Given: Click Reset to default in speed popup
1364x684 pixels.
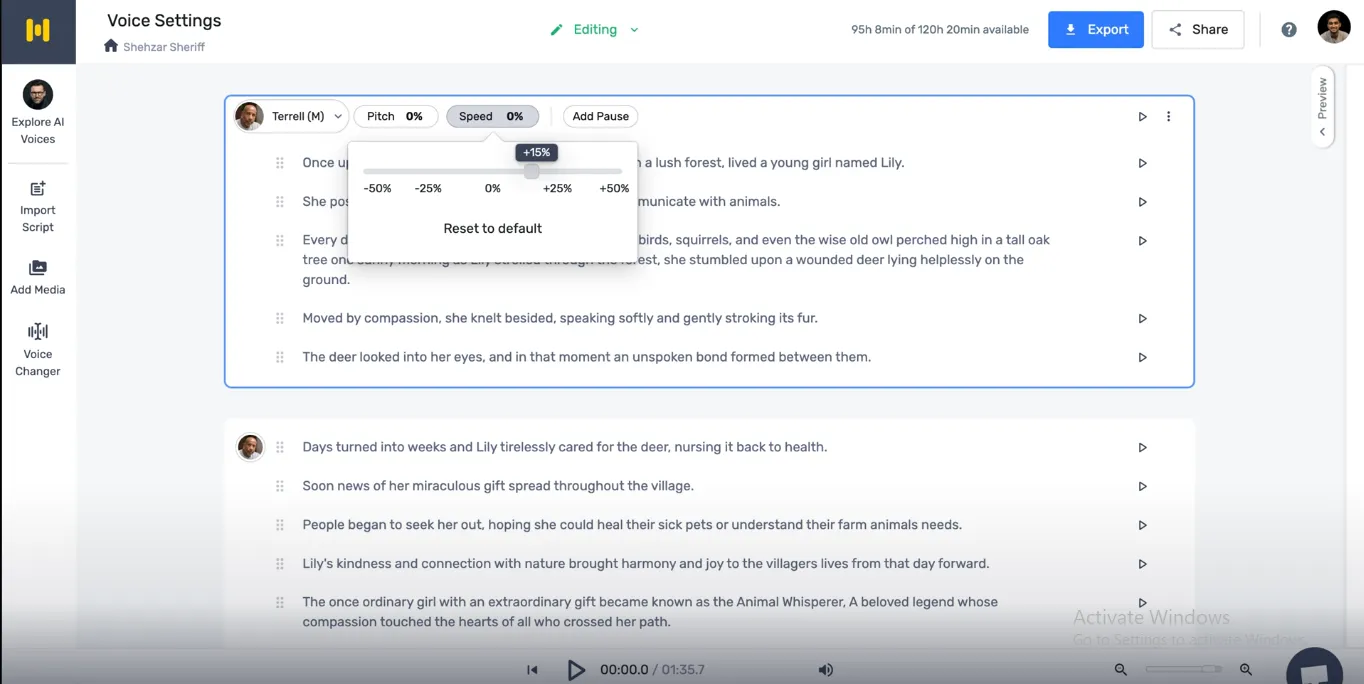Looking at the screenshot, I should (493, 228).
